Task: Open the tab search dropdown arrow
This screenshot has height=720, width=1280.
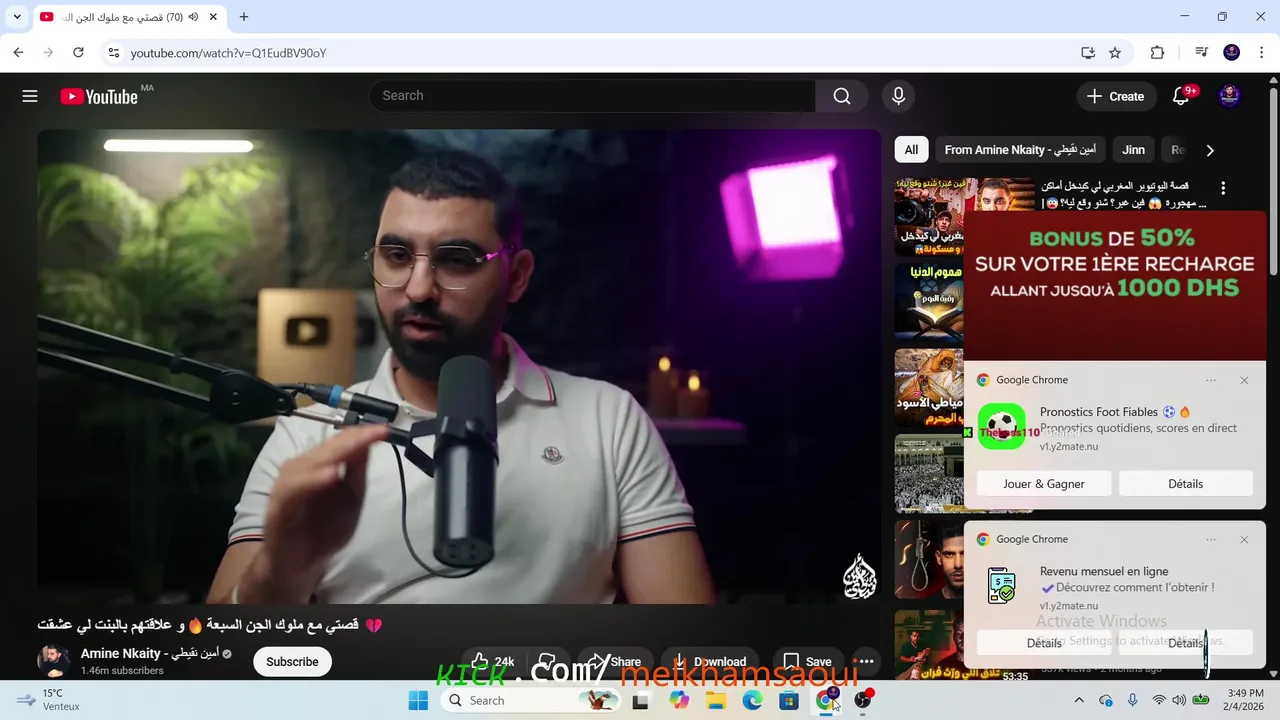Action: coord(16,17)
